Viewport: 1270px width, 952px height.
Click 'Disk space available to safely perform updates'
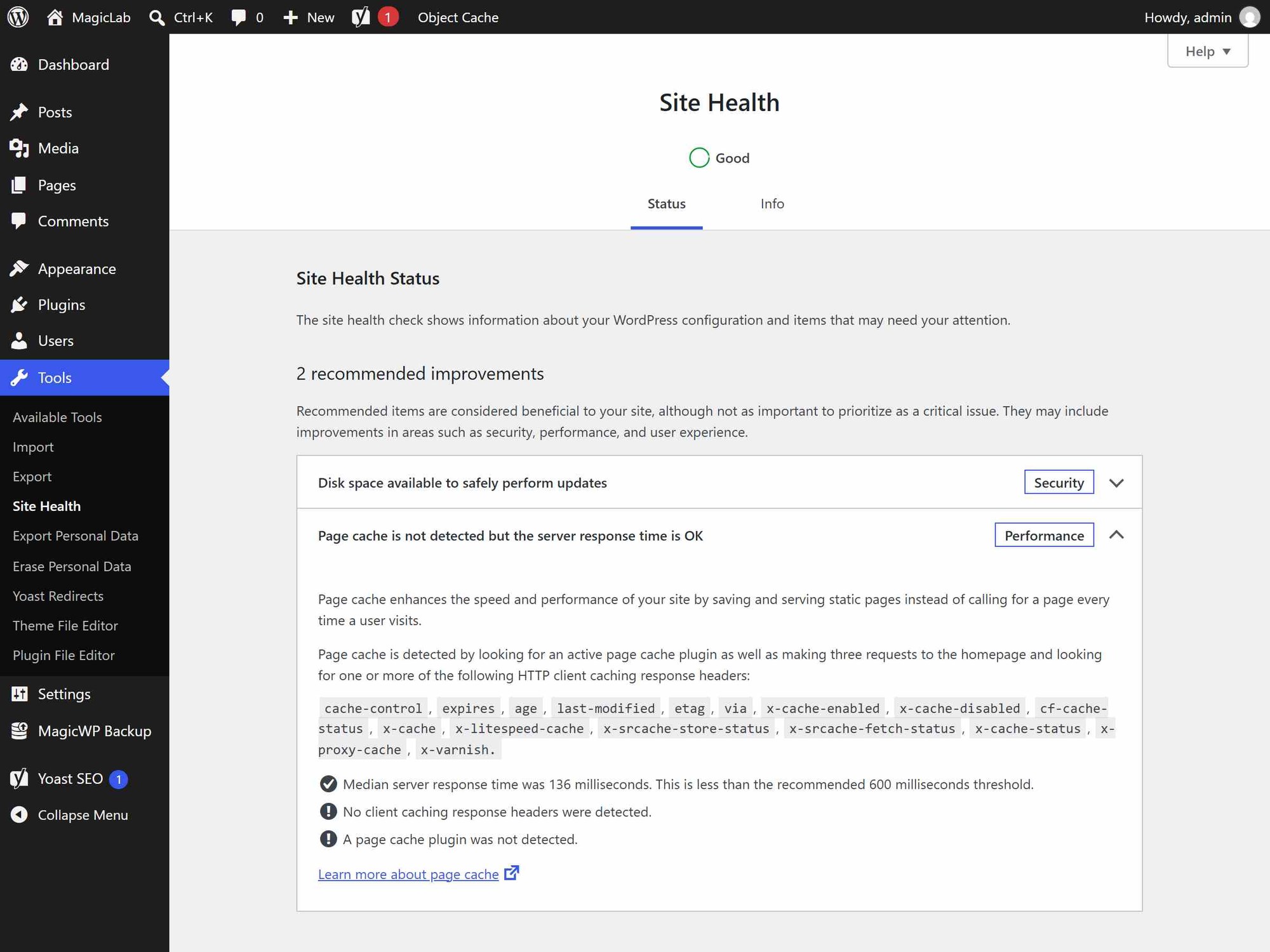pyautogui.click(x=462, y=483)
